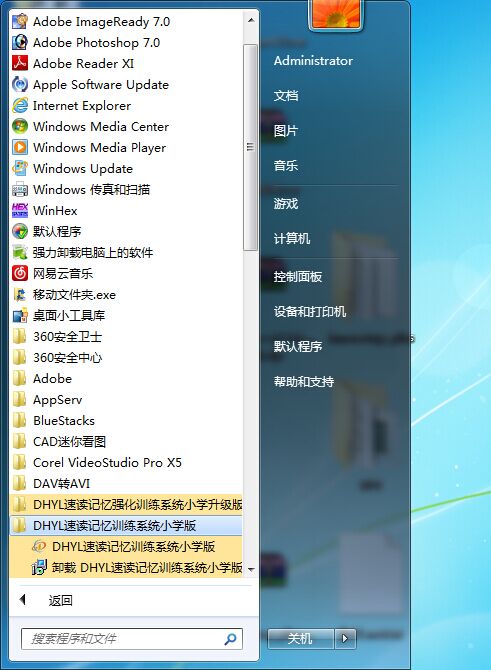Expand the DAV转AVI folder
The image size is (491, 670).
(x=126, y=483)
